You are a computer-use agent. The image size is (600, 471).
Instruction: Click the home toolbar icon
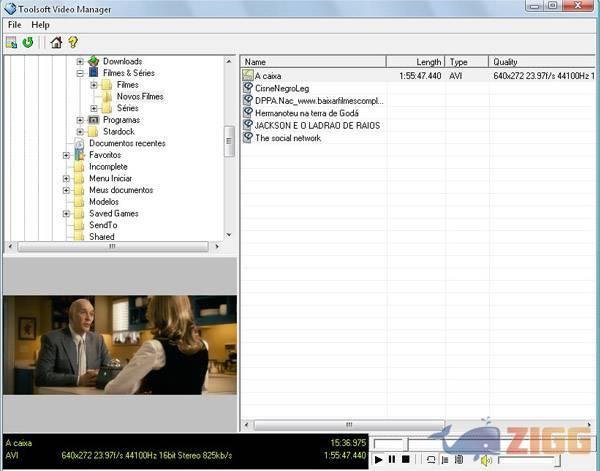pyautogui.click(x=56, y=42)
